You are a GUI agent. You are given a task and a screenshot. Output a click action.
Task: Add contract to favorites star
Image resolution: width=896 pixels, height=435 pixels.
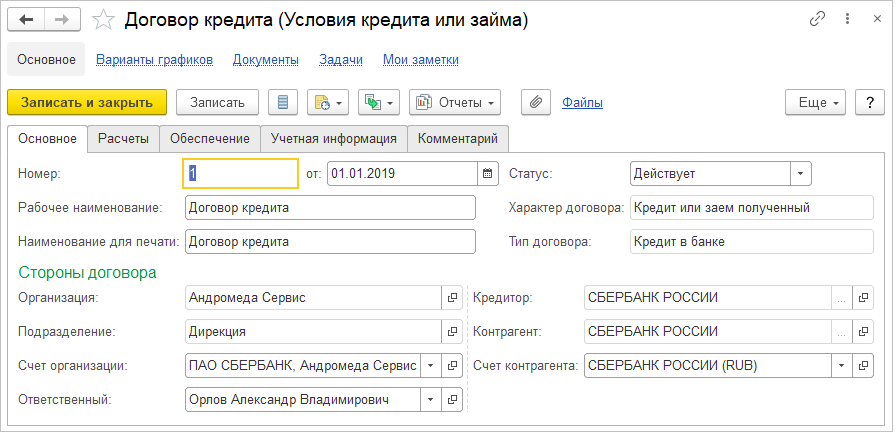(x=104, y=19)
